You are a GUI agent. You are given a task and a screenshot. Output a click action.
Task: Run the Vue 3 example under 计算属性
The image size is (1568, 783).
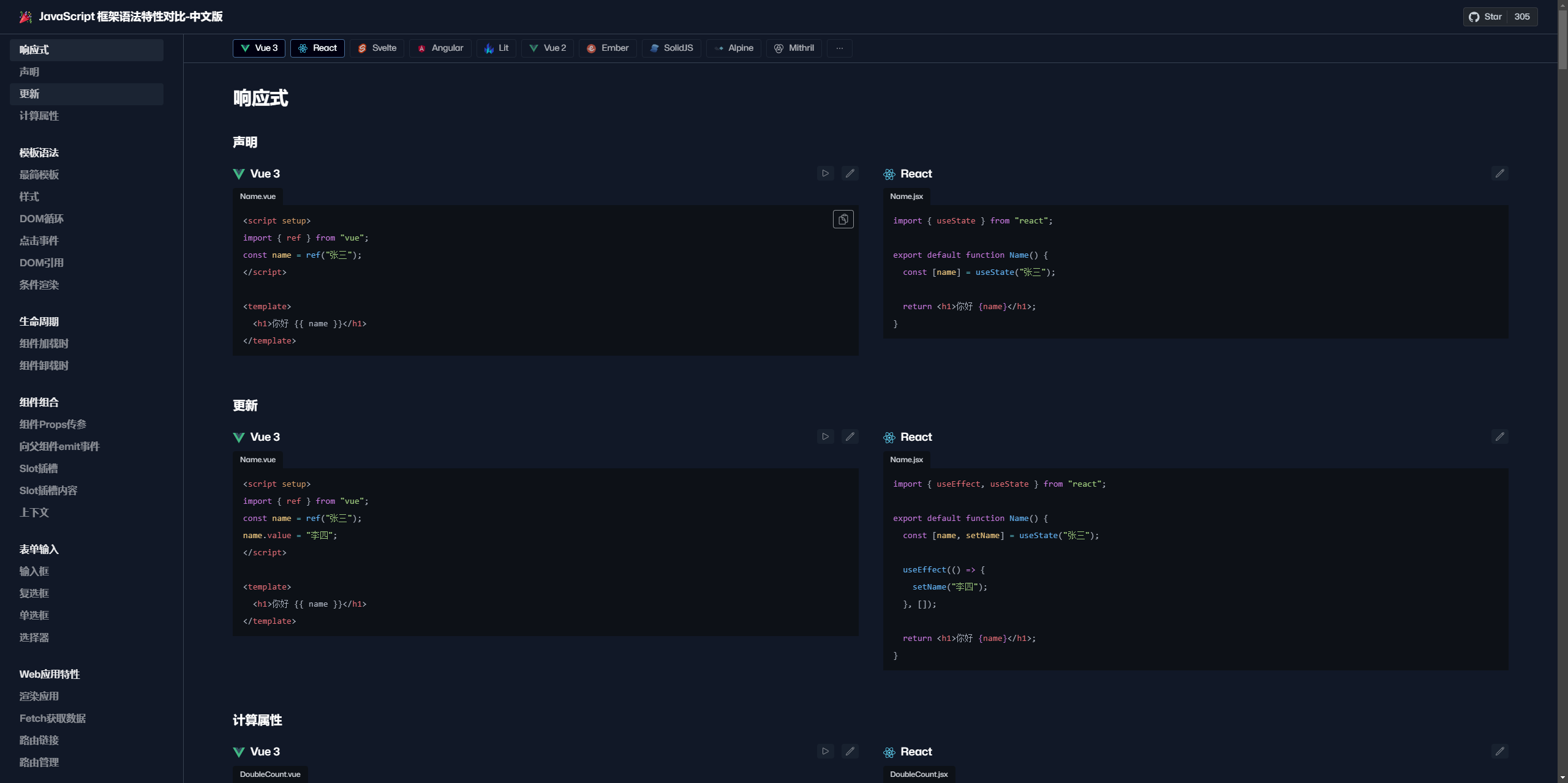click(825, 751)
